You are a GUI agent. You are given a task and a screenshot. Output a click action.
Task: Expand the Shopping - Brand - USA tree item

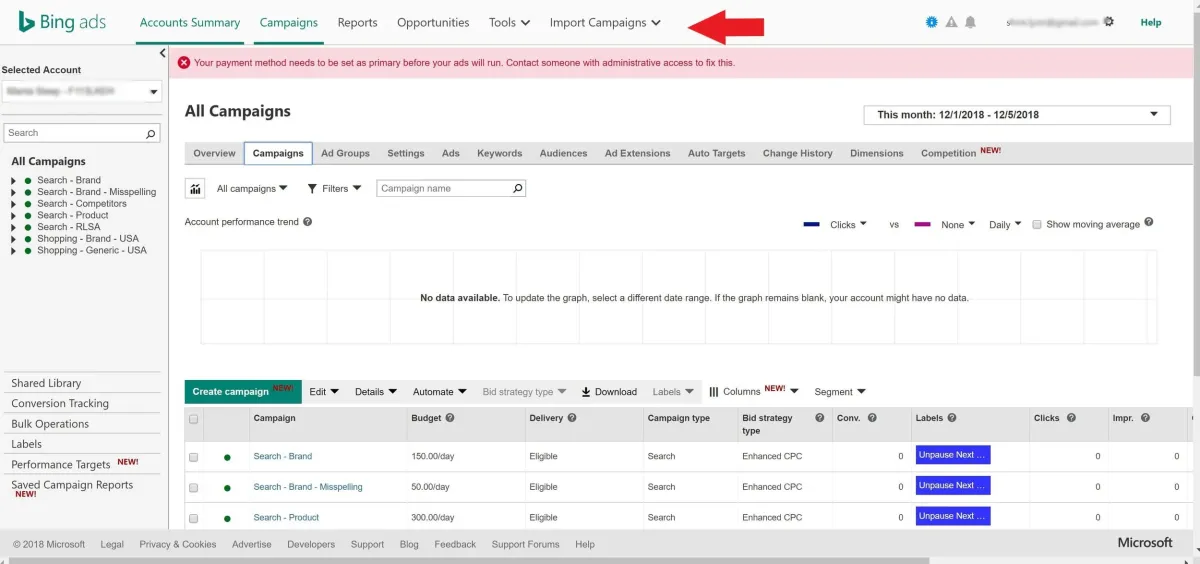coord(13,239)
